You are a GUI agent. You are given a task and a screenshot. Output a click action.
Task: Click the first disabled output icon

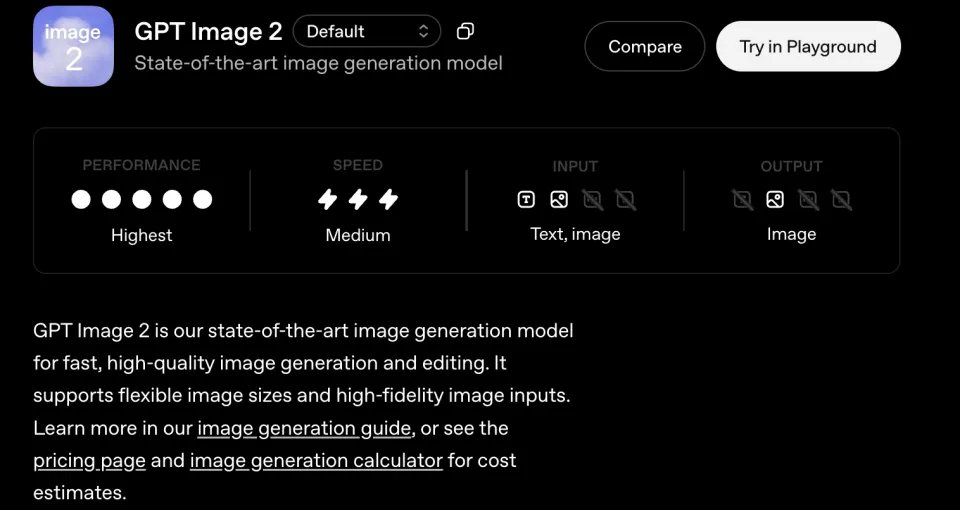[742, 200]
